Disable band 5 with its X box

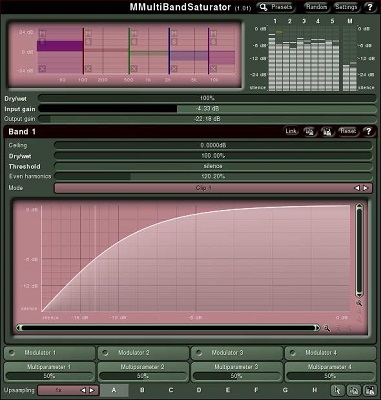click(214, 69)
